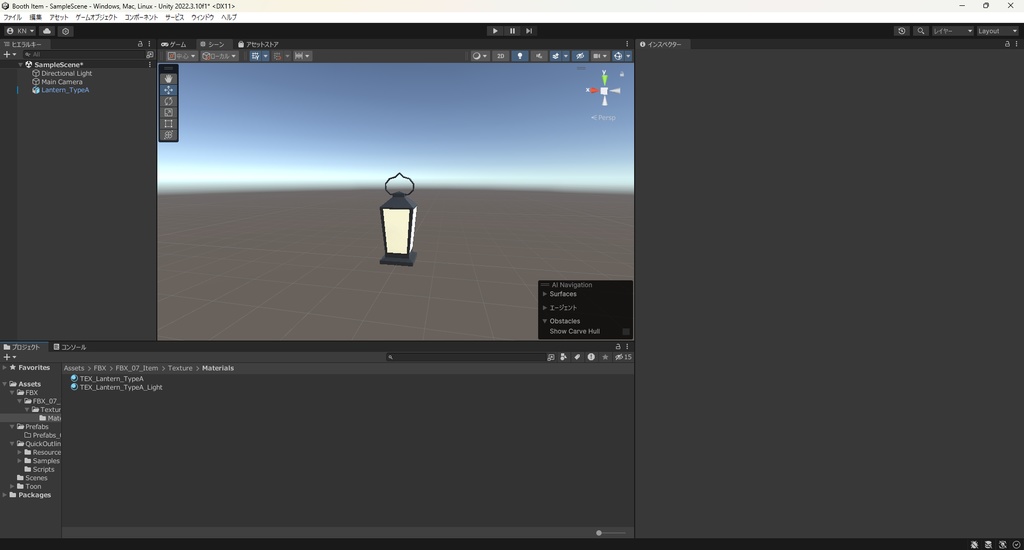Screen dimensions: 1024x550
Task: Lock the Hierarchy panel
Action: [140, 44]
